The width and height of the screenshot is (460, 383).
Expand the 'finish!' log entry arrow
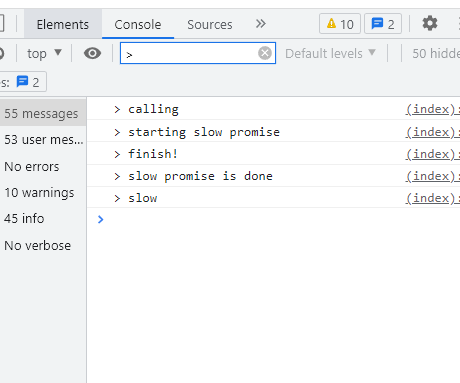117,154
